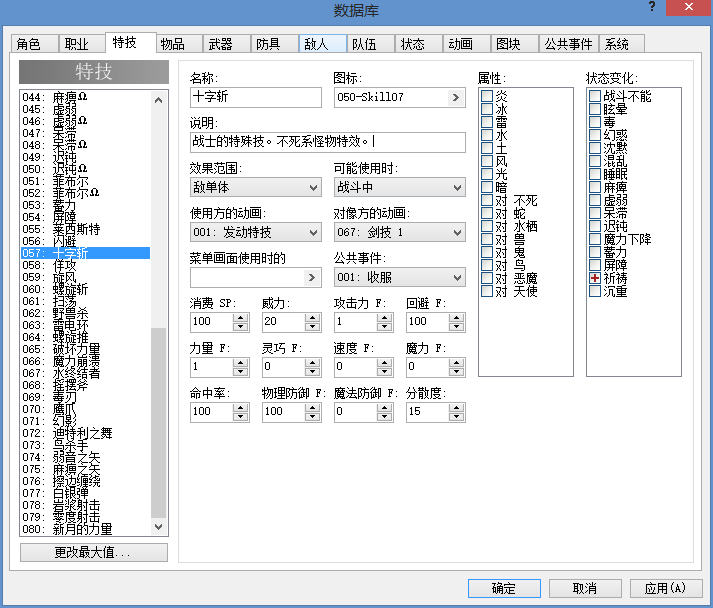713x608 pixels.
Task: Click the skill list scrollbar thumb
Action: click(x=159, y=423)
